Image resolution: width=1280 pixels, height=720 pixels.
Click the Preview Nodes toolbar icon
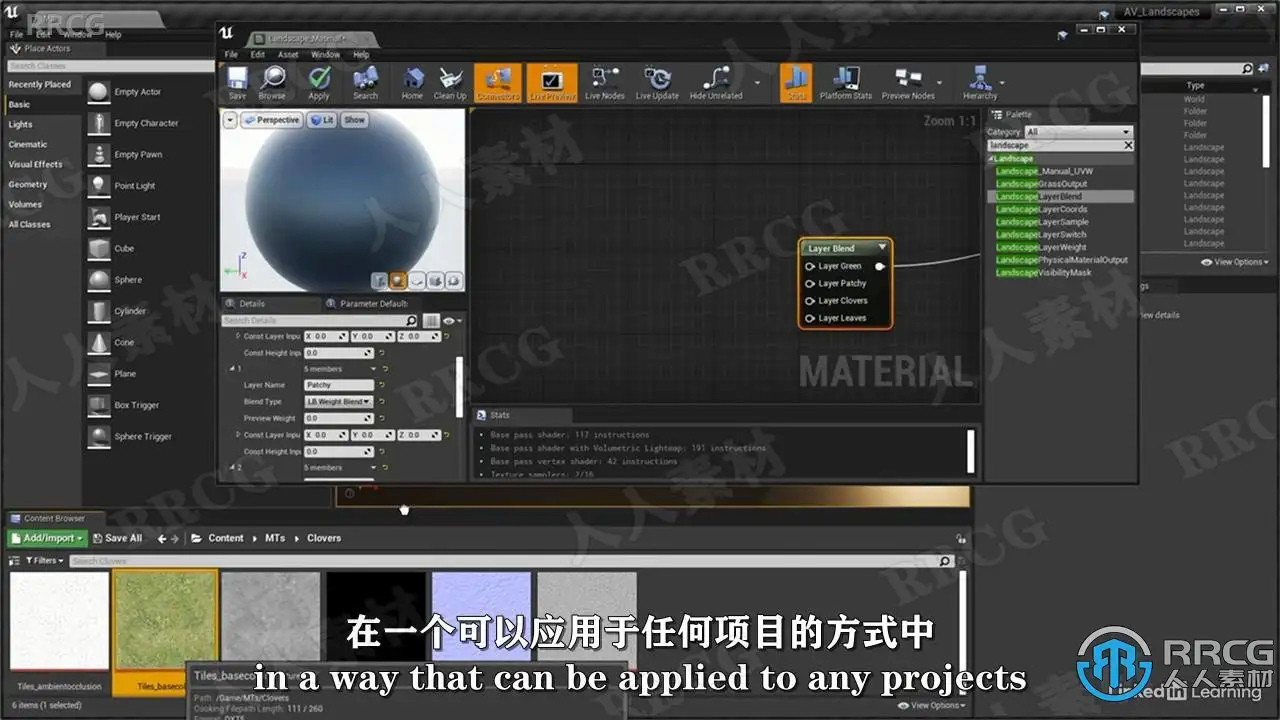908,83
